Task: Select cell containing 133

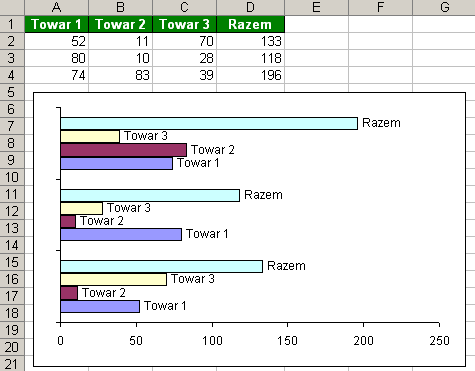Action: [250, 41]
